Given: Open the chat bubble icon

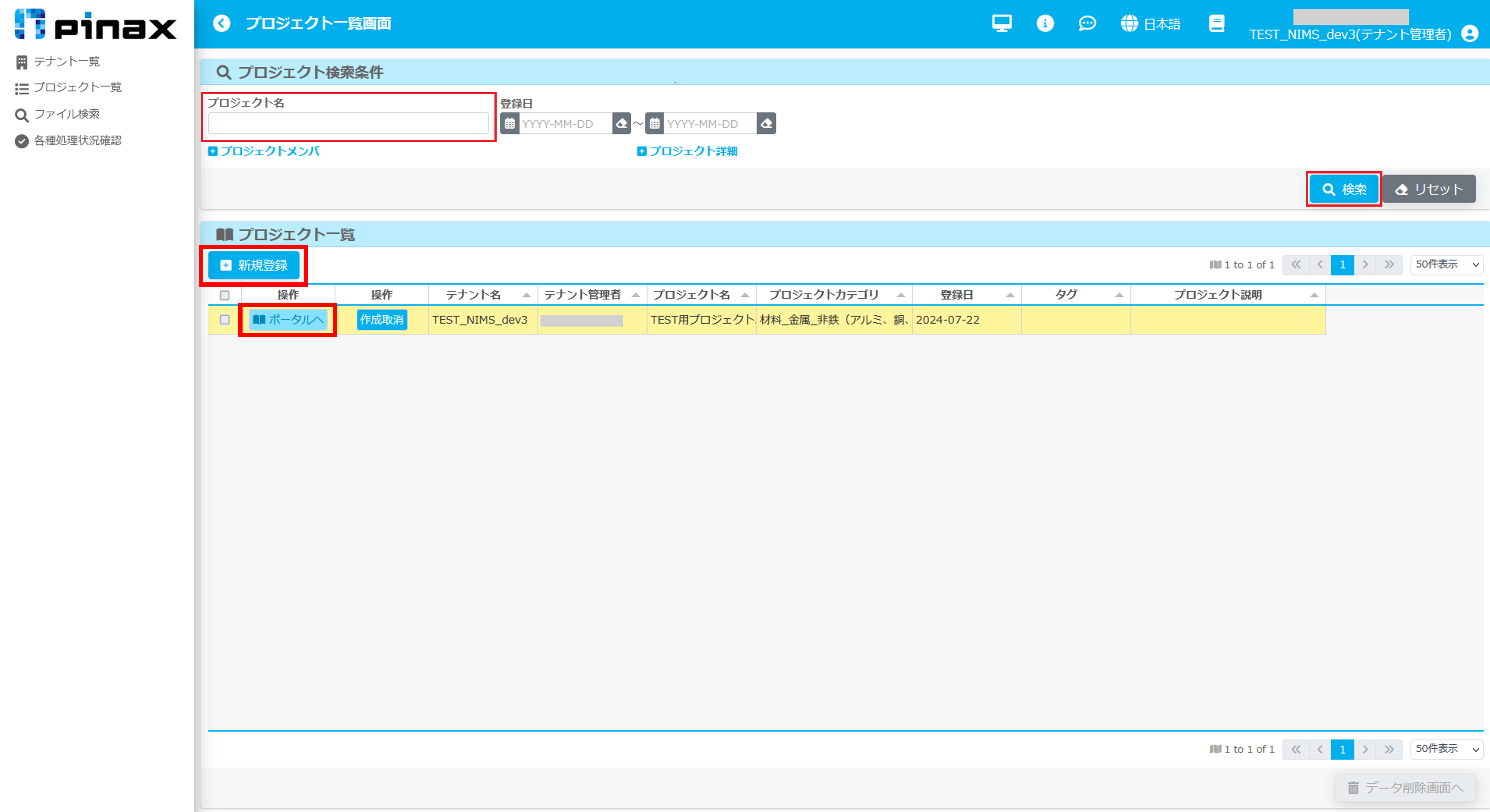Looking at the screenshot, I should coord(1087,24).
